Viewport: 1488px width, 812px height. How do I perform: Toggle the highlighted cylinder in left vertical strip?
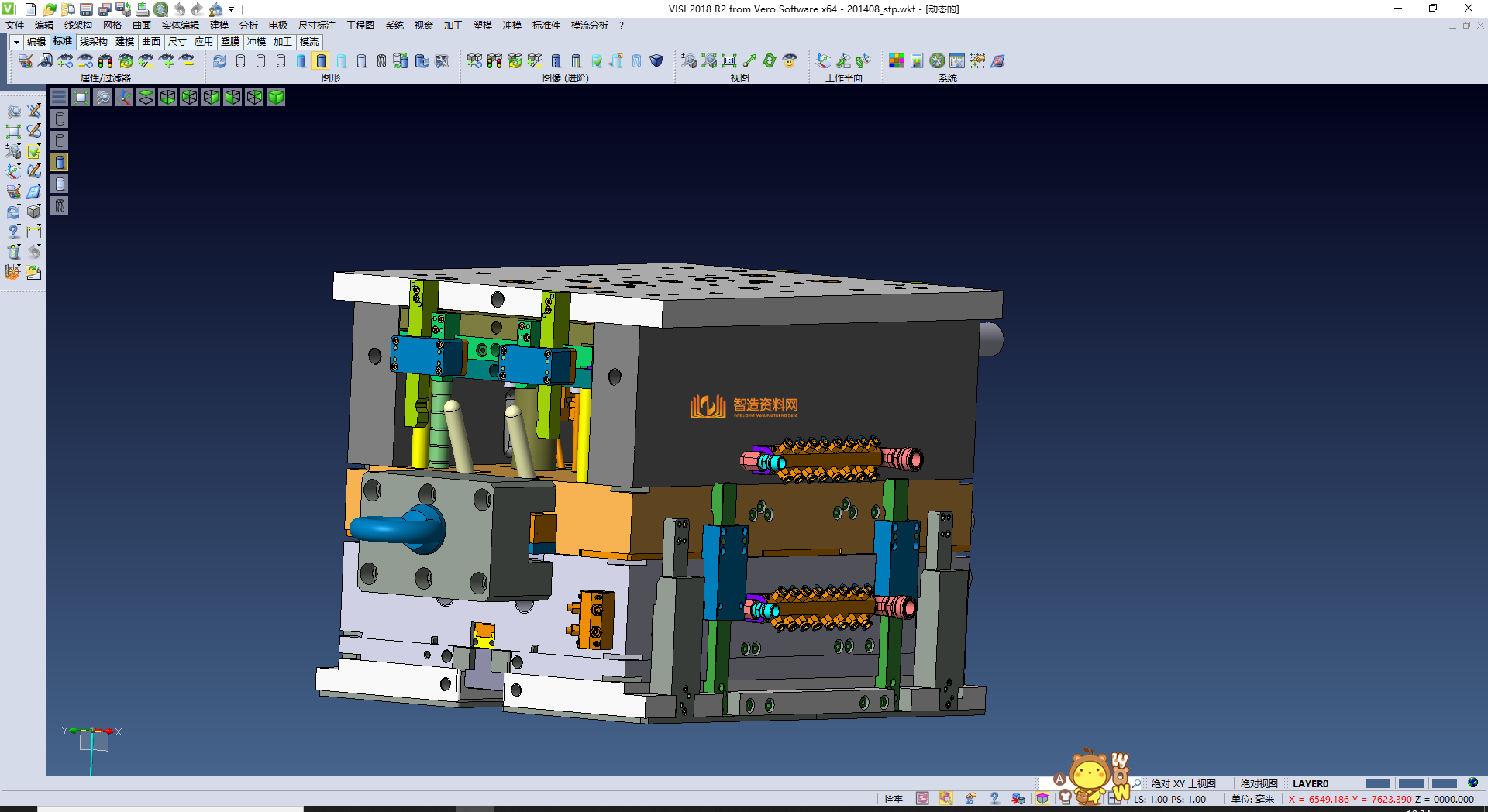[x=60, y=162]
